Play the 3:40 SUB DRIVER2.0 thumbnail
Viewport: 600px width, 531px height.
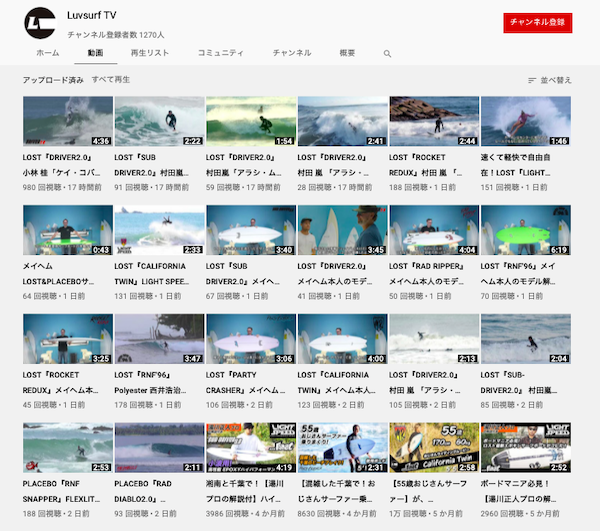click(251, 230)
